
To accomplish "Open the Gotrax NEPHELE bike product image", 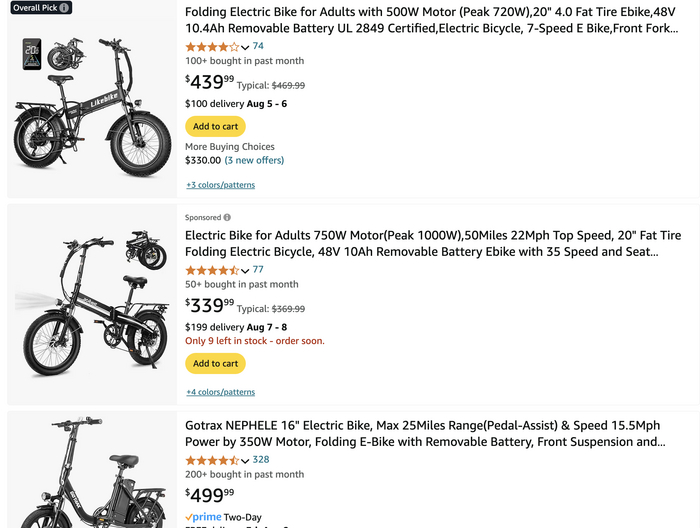I will tap(90, 475).
